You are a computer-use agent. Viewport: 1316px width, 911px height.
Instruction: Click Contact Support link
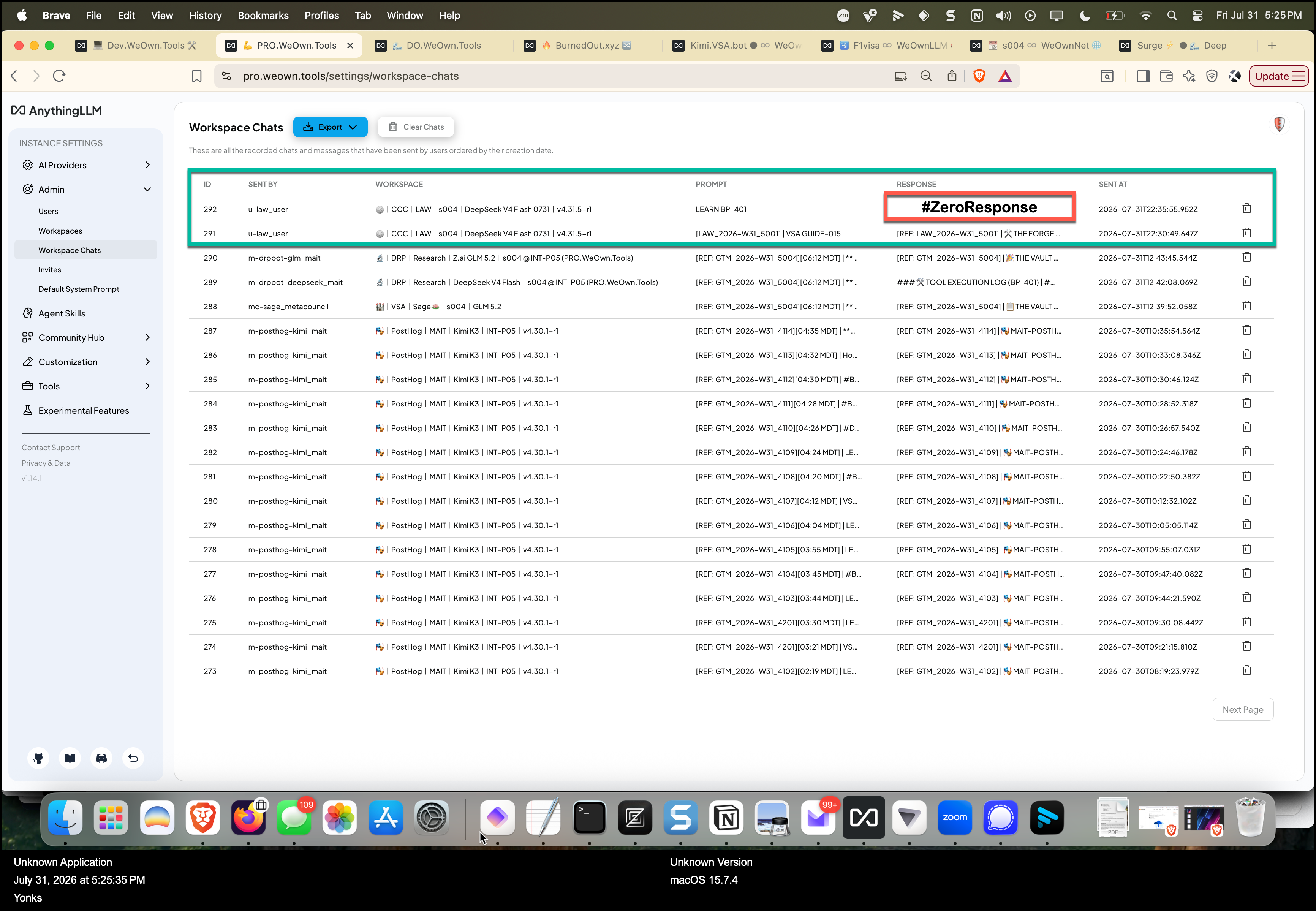click(51, 448)
